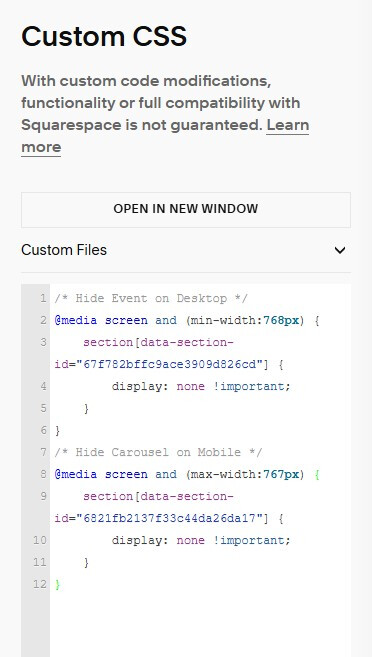
Task: Click the Hide Carousel on Mobile comment
Action: pos(158,453)
